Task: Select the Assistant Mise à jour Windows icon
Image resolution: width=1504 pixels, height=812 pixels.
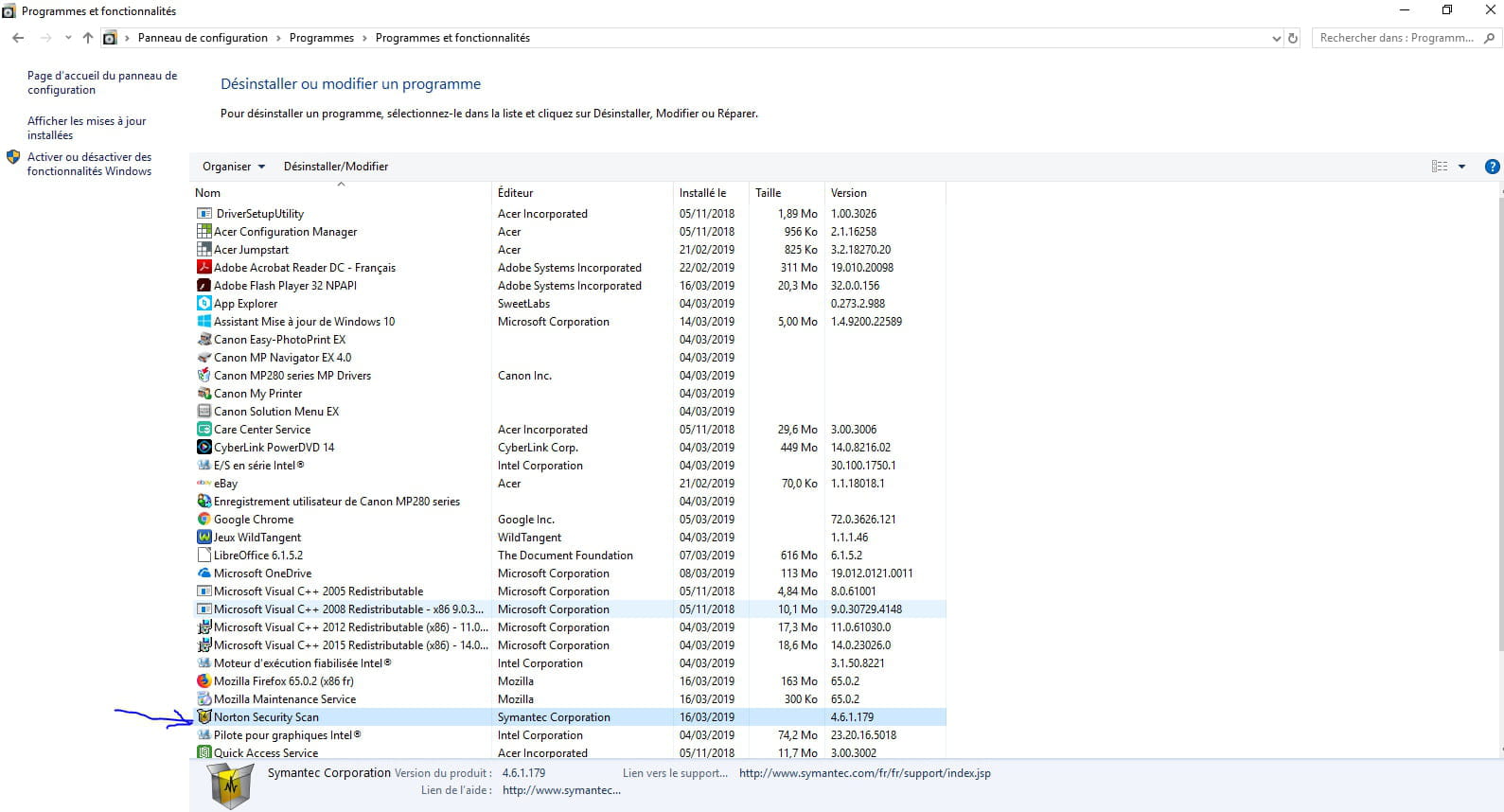Action: point(203,322)
